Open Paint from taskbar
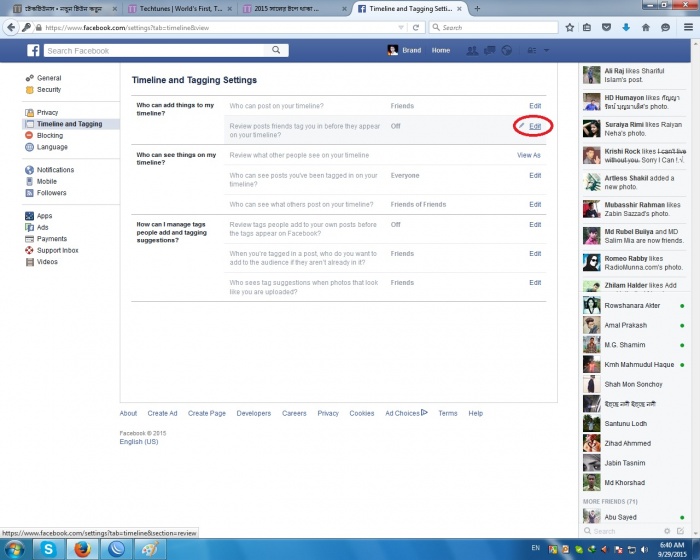 (150, 549)
